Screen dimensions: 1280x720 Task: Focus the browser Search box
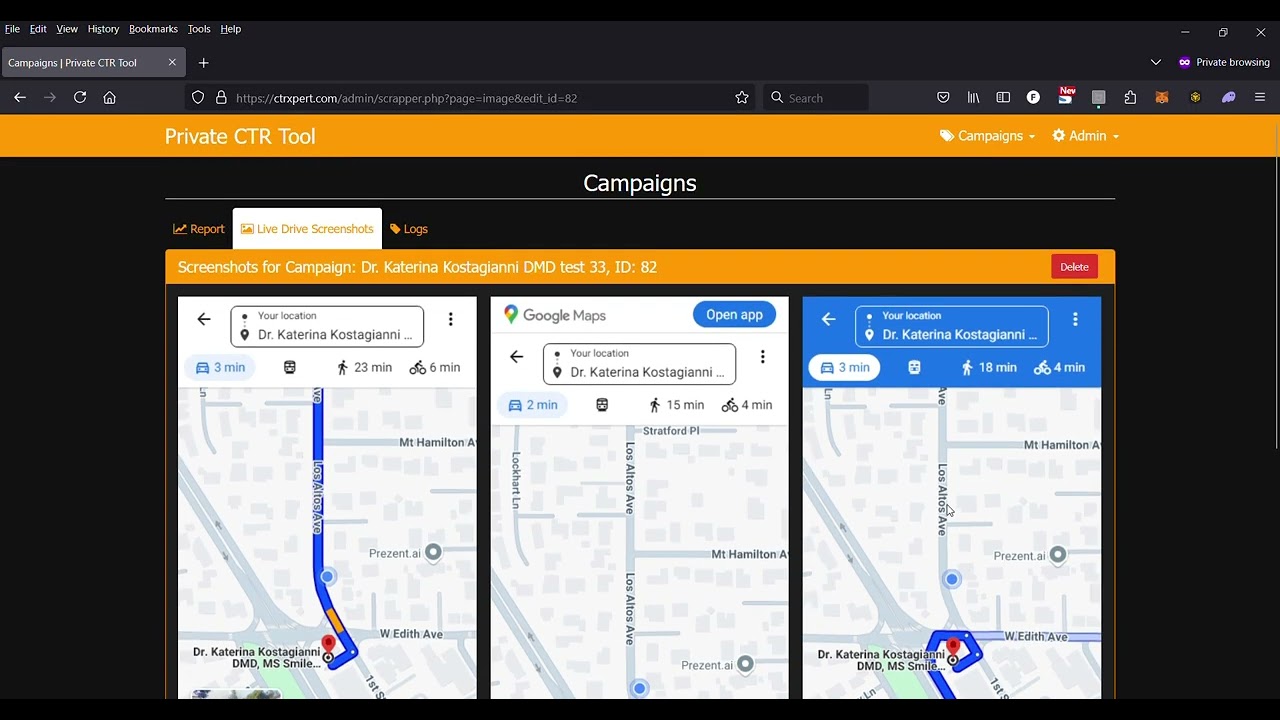(x=816, y=98)
